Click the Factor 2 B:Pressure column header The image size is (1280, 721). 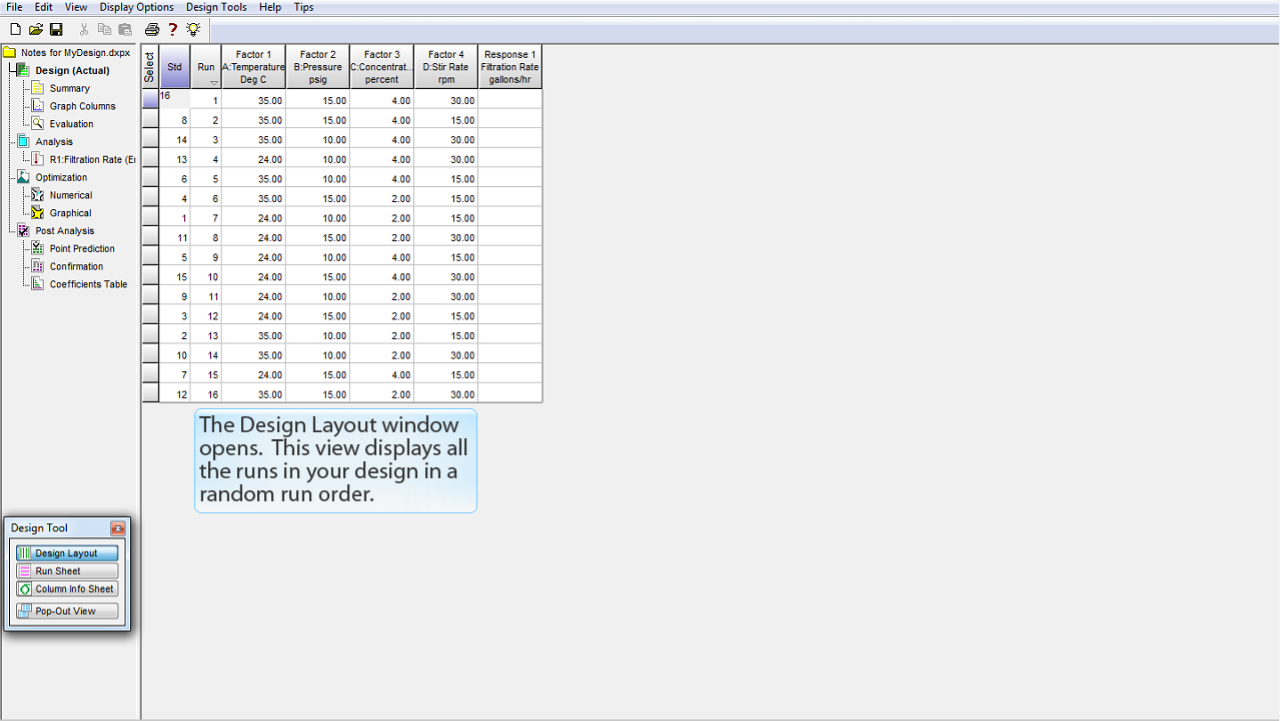coord(318,67)
